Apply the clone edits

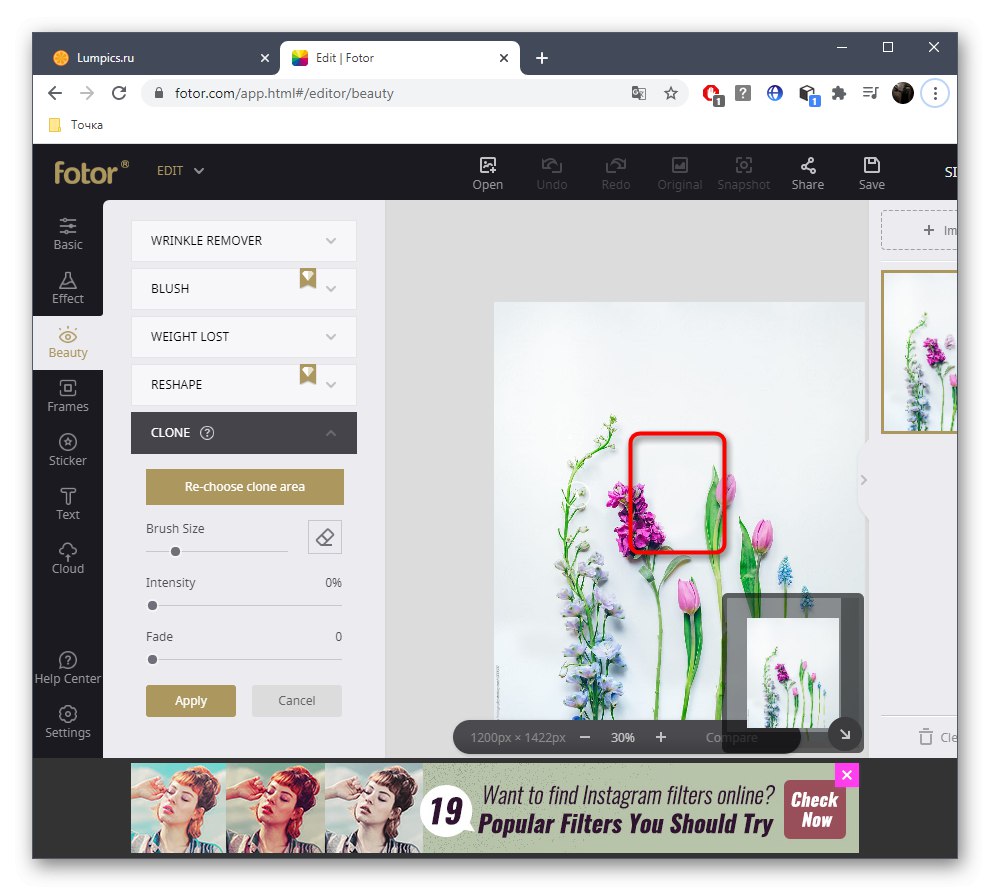point(190,700)
